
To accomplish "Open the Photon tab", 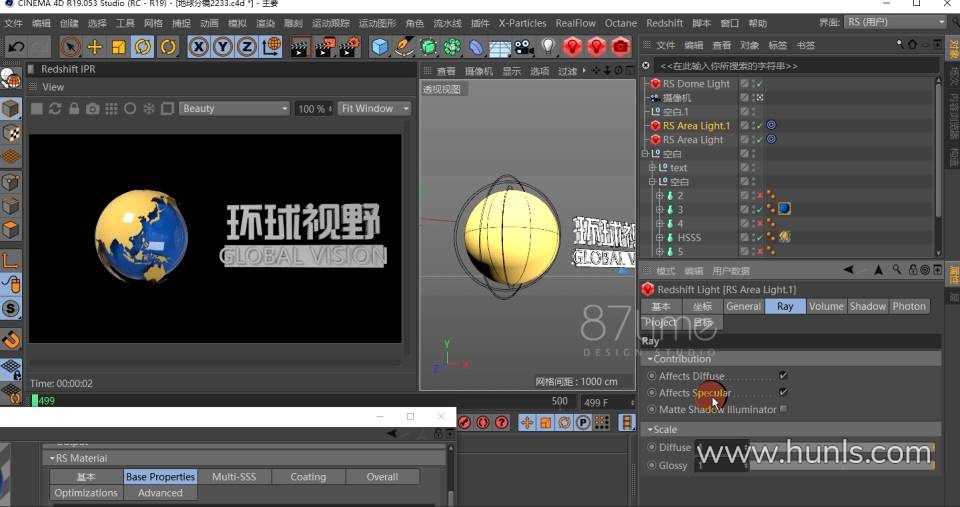I will tap(909, 306).
